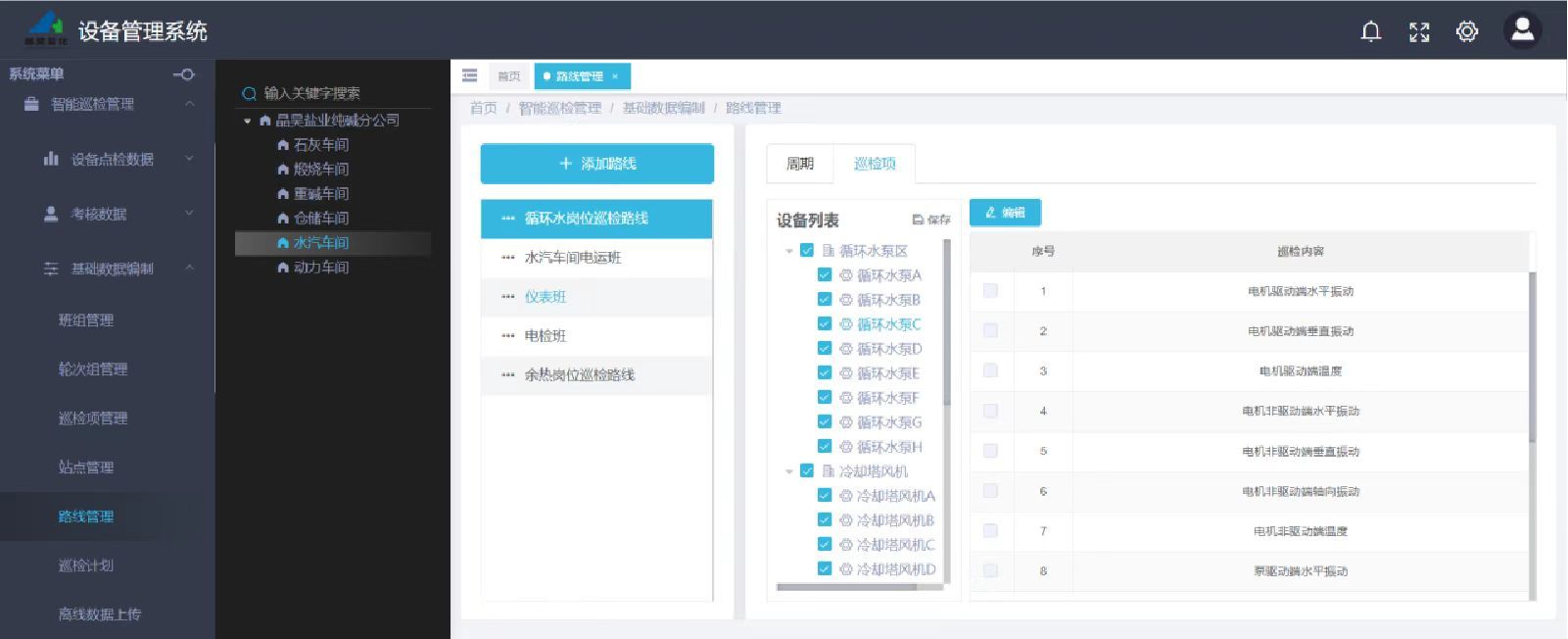This screenshot has width=1568, height=639.
Task: Open the notification bell icon
Action: click(1371, 31)
